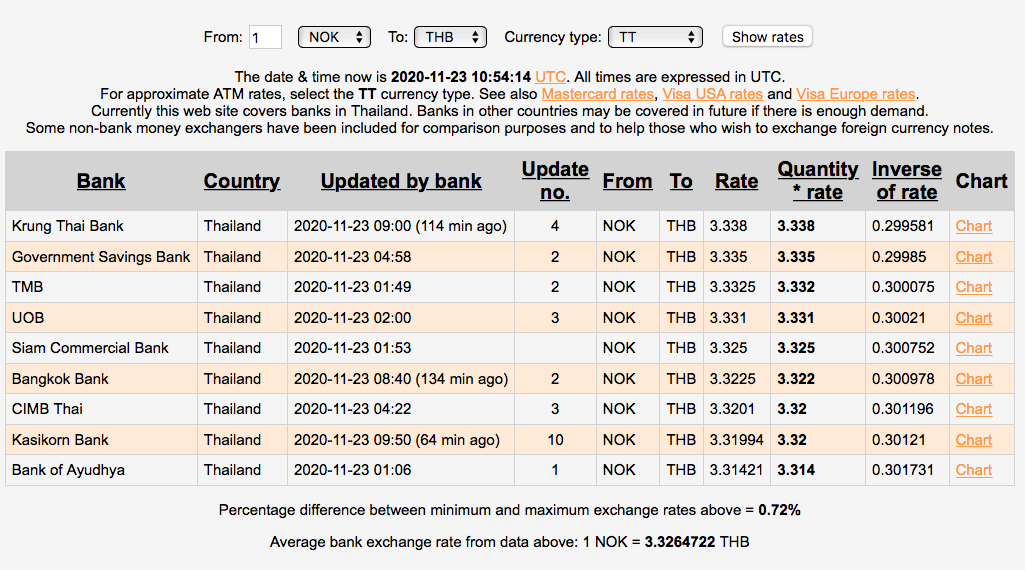1025x570 pixels.
Task: Open the To currency THB dropdown
Action: (x=450, y=37)
